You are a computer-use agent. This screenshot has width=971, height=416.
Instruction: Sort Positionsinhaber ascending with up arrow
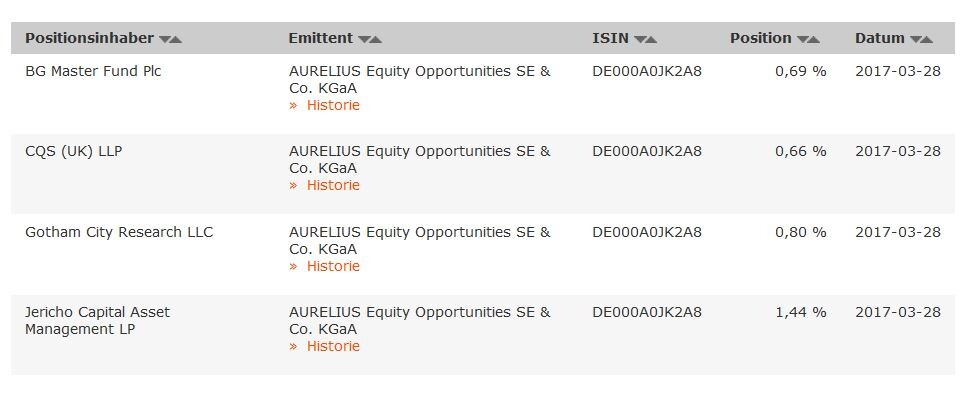(x=176, y=39)
